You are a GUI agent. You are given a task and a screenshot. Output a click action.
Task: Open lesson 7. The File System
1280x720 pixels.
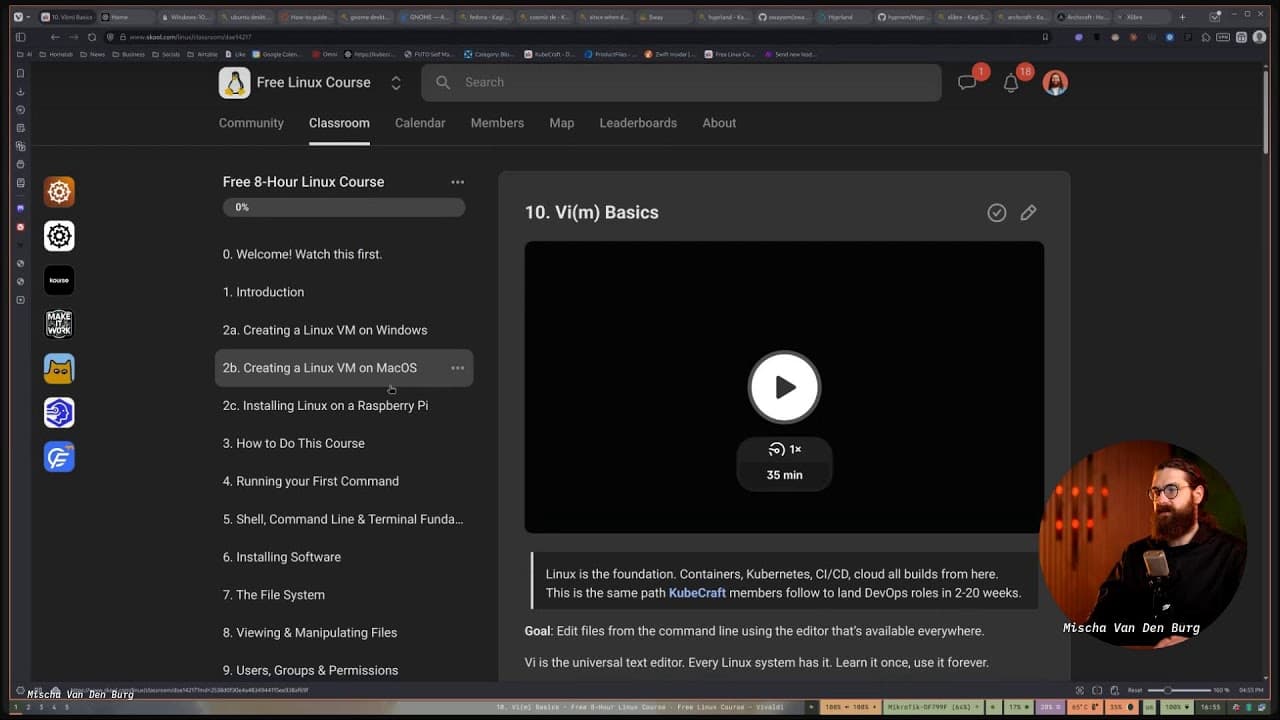(x=273, y=595)
